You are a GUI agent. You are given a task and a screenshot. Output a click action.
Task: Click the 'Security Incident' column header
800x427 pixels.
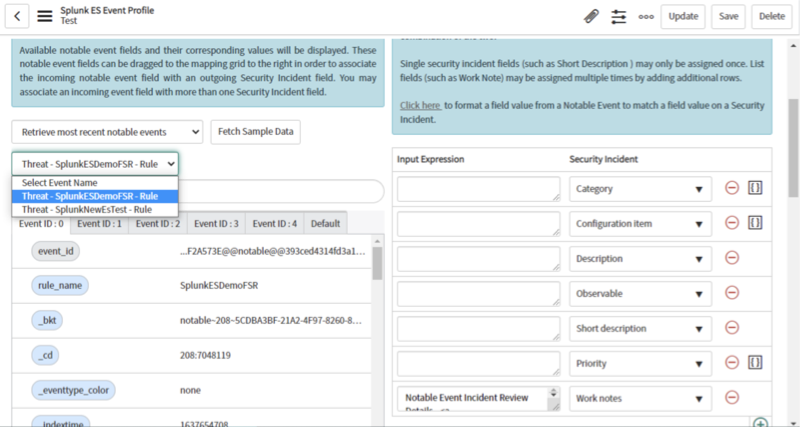[x=604, y=159]
